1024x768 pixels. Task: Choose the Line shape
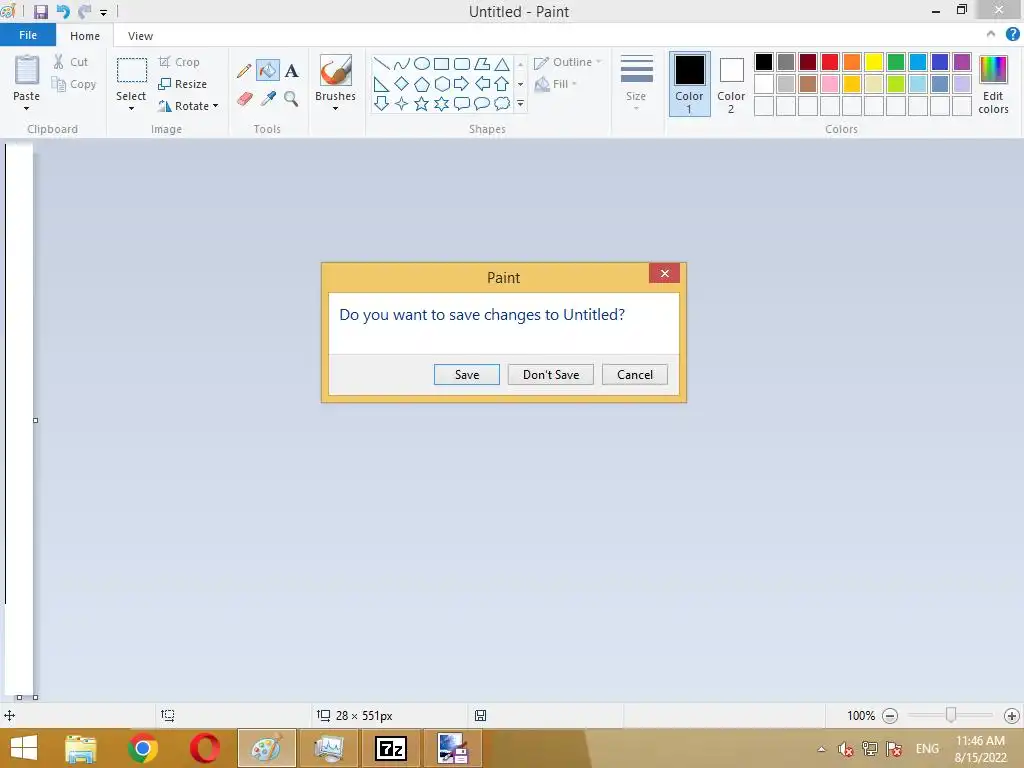click(x=381, y=64)
